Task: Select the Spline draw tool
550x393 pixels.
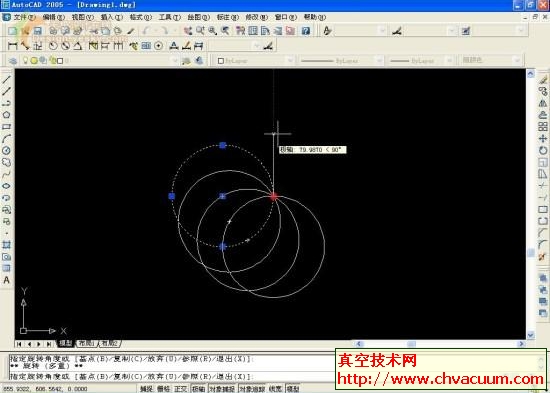Action: coord(6,174)
